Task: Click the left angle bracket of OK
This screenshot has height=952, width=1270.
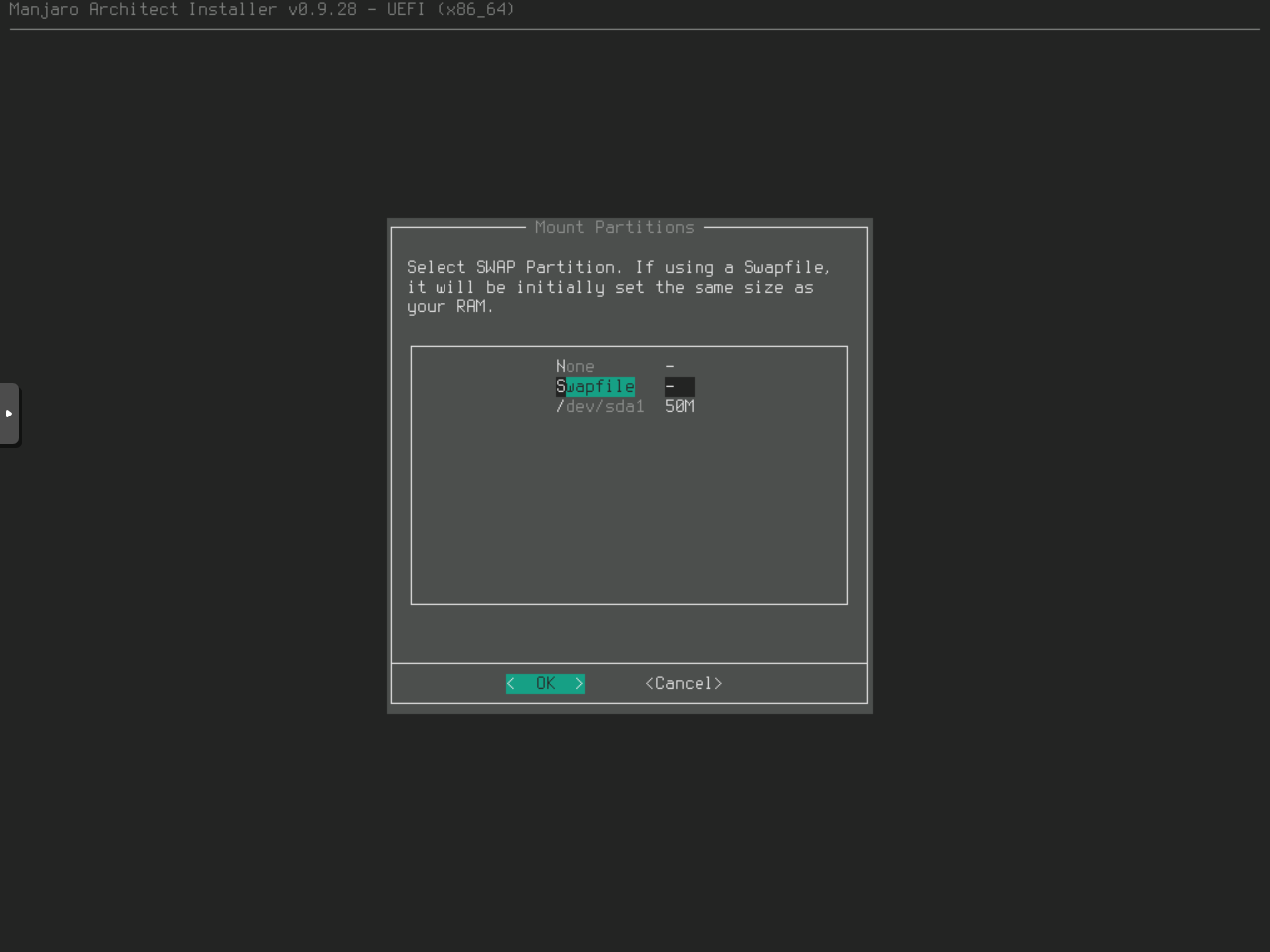Action: (x=511, y=684)
